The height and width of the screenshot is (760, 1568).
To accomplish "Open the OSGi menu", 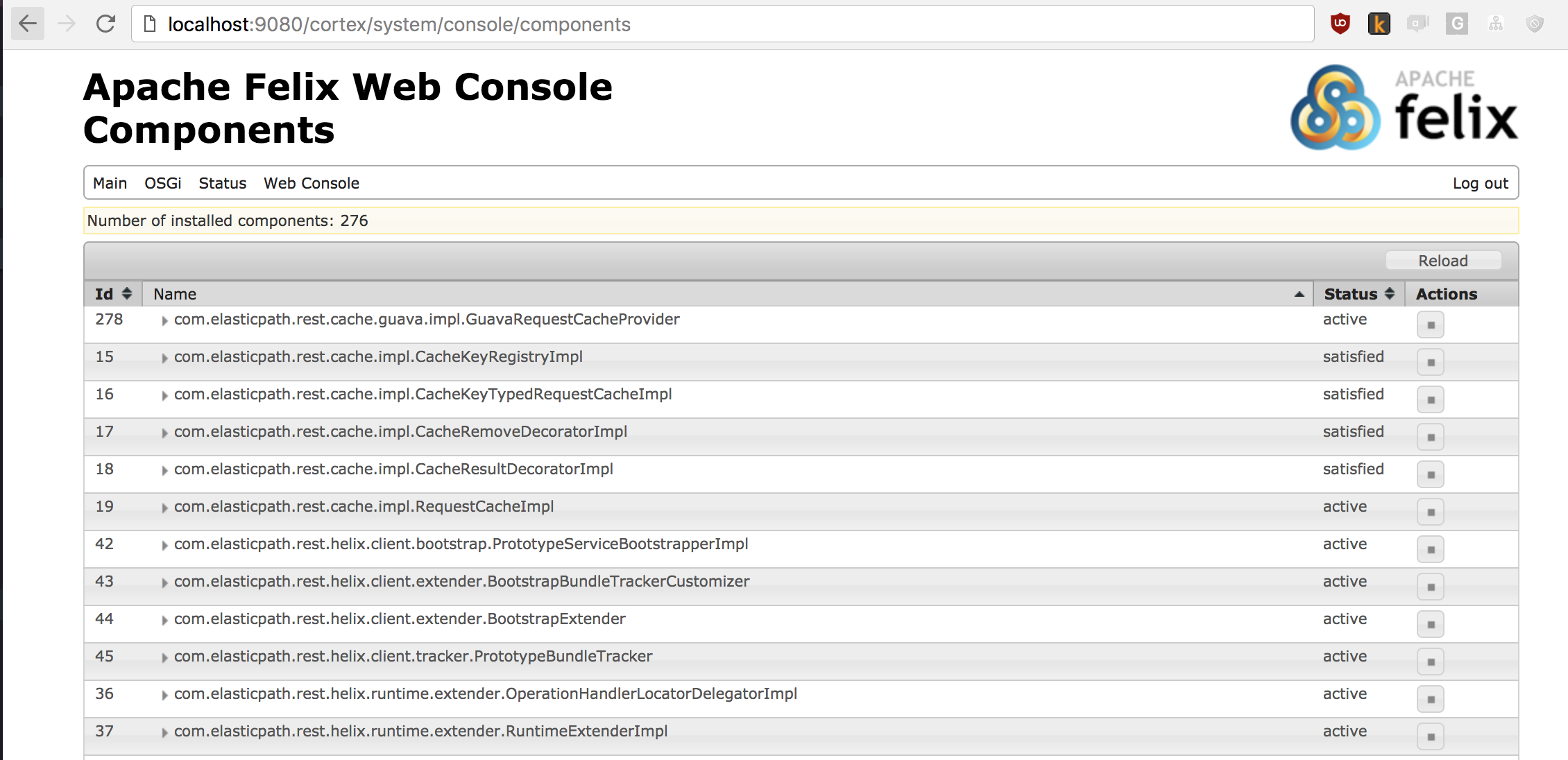I will (x=162, y=183).
